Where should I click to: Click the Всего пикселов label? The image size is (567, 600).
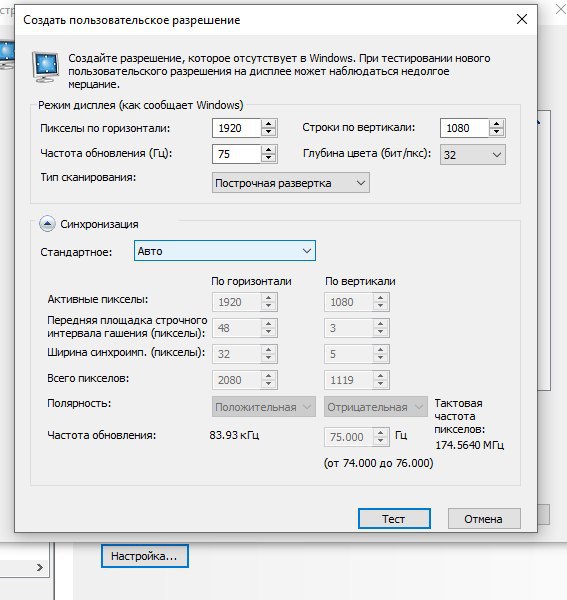88,378
